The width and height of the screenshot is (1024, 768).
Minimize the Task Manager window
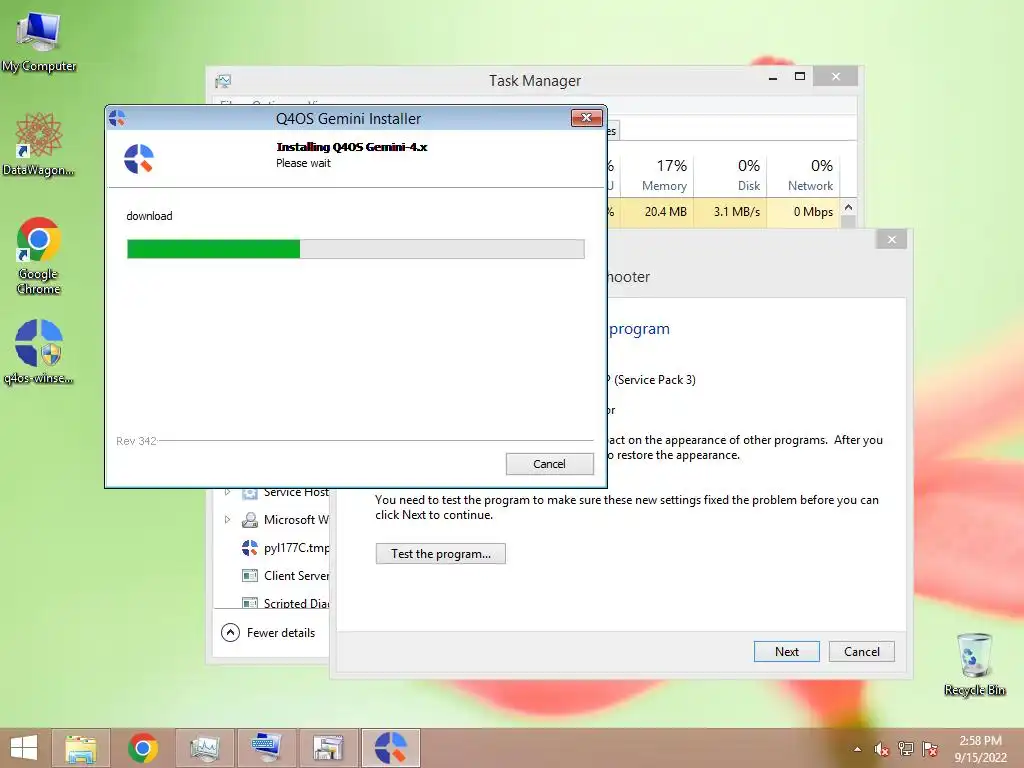pos(773,78)
